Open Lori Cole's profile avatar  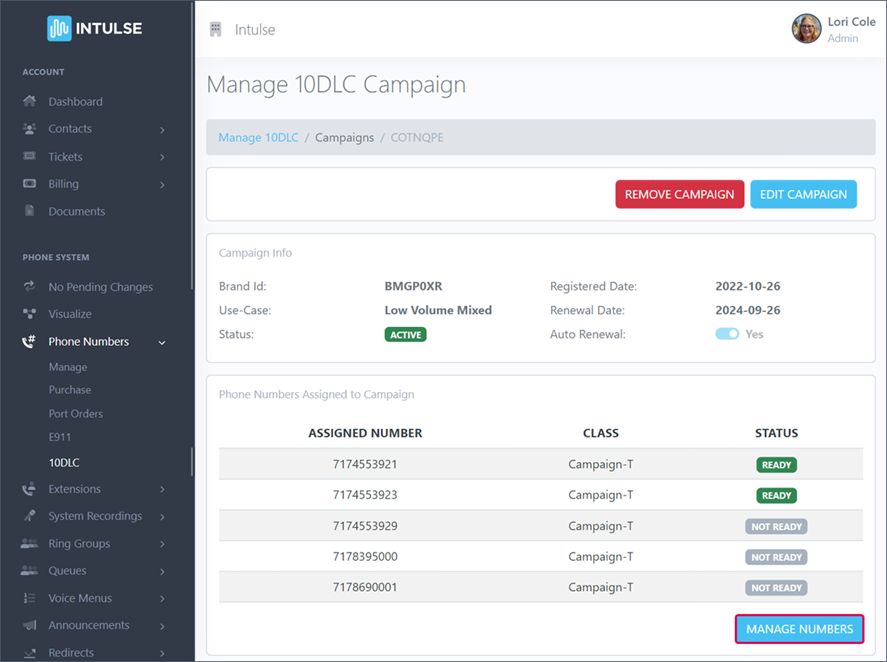[x=806, y=29]
